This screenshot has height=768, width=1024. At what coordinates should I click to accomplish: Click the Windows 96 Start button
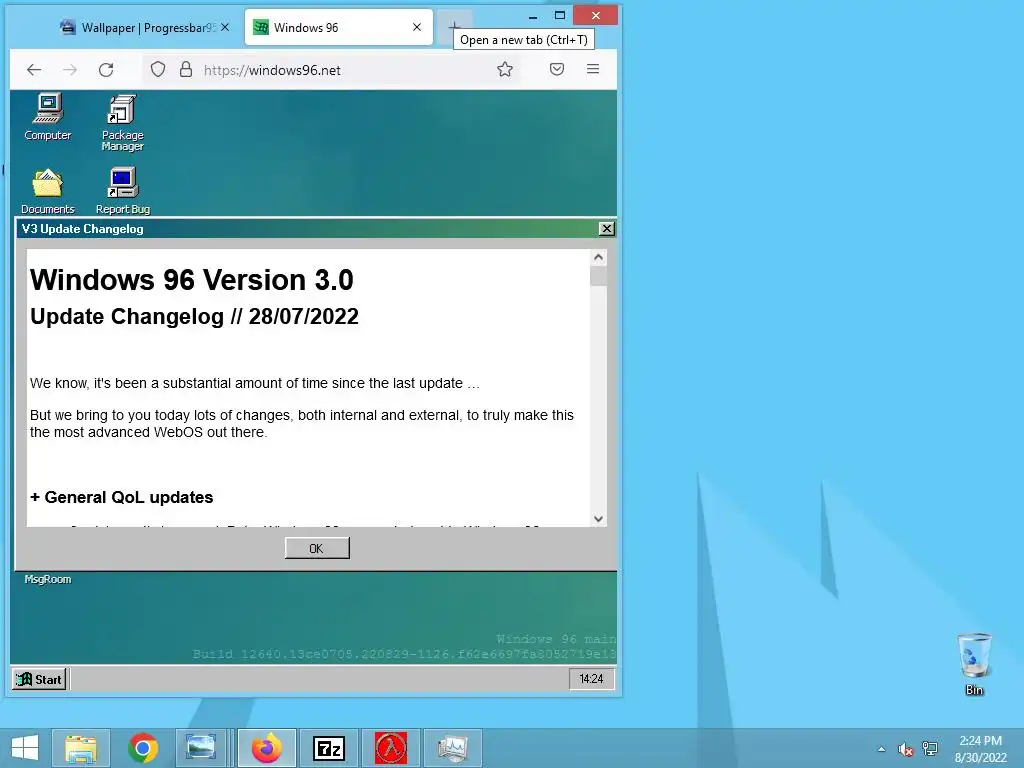coord(39,679)
